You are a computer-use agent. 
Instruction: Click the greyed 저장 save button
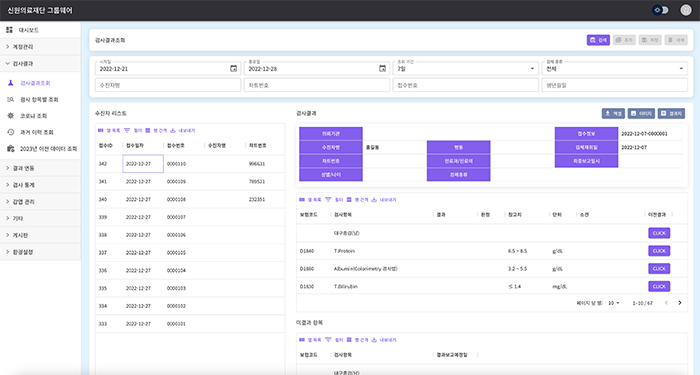tap(650, 40)
